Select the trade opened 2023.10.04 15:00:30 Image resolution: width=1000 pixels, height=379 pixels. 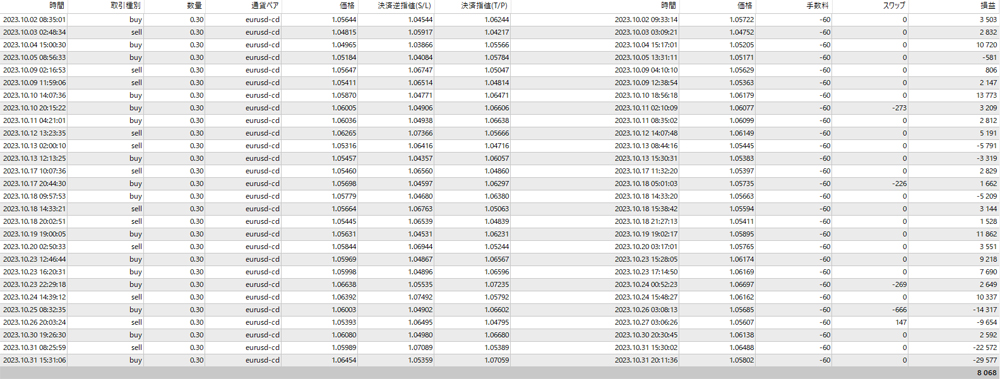click(x=500, y=45)
